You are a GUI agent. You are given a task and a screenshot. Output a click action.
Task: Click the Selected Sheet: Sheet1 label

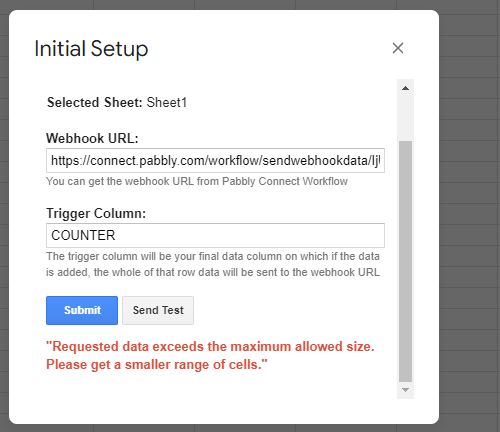117,102
